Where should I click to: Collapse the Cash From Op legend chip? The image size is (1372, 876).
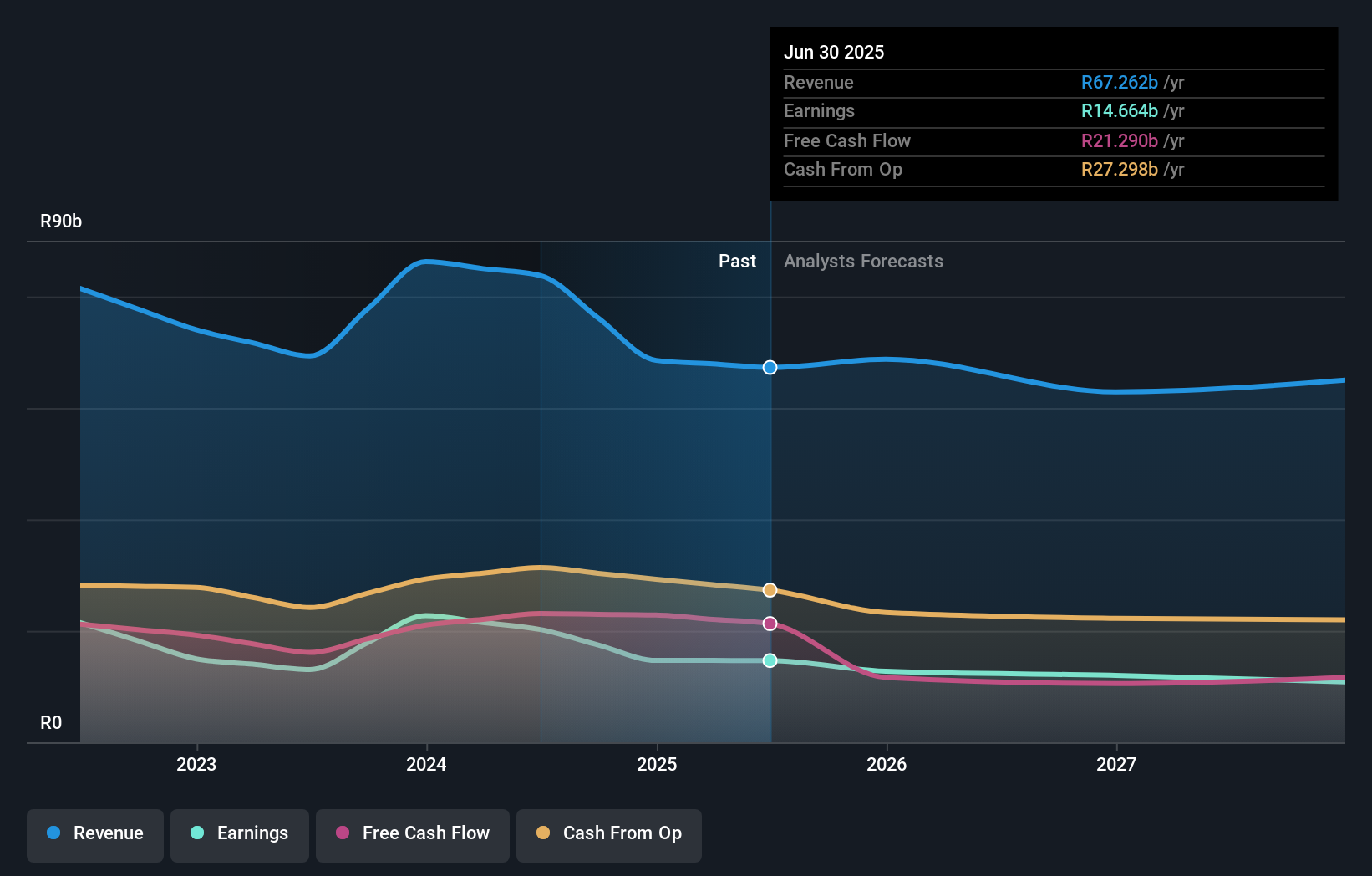[608, 834]
